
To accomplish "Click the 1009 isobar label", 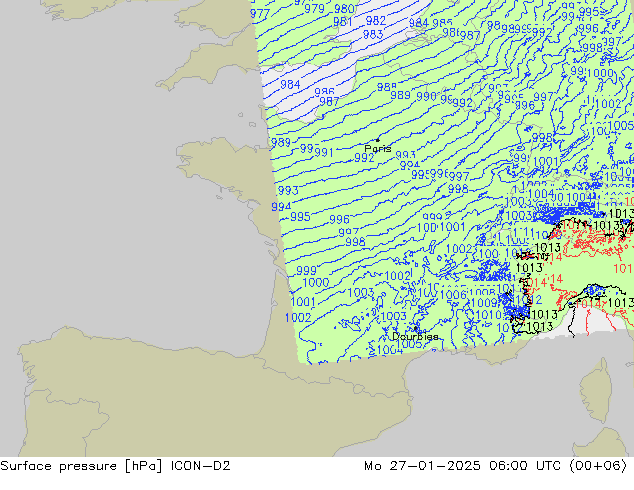I will 484,302.
